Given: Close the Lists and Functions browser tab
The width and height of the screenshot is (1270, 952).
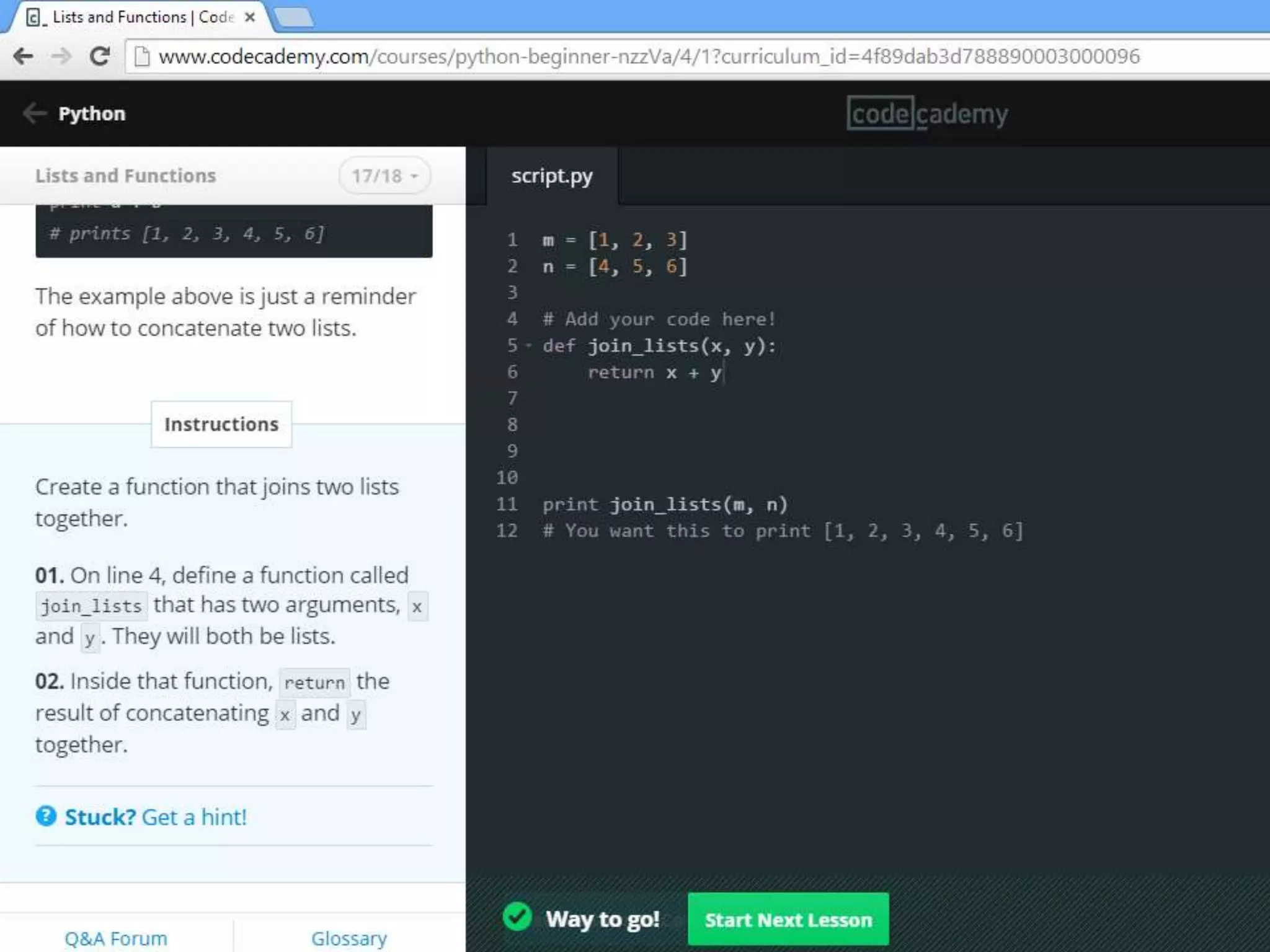Looking at the screenshot, I should coord(250,17).
